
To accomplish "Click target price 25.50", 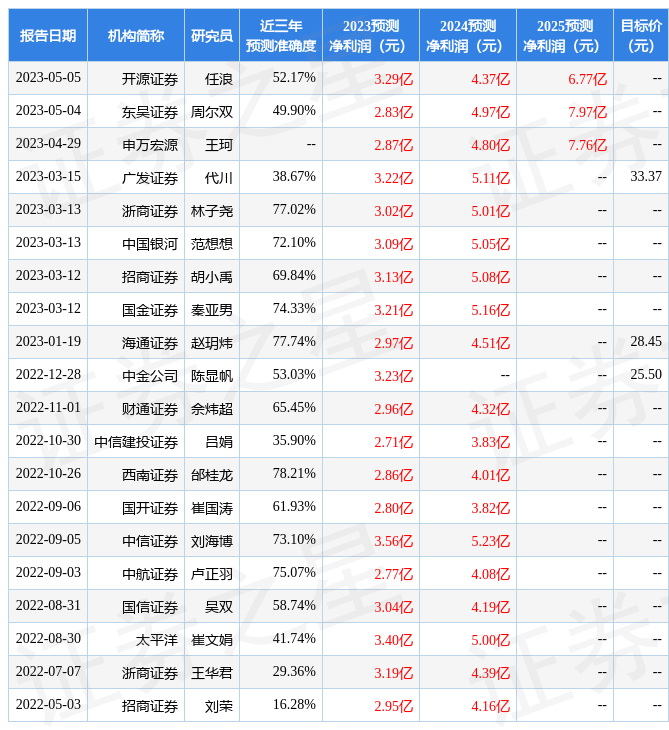I will [x=646, y=374].
